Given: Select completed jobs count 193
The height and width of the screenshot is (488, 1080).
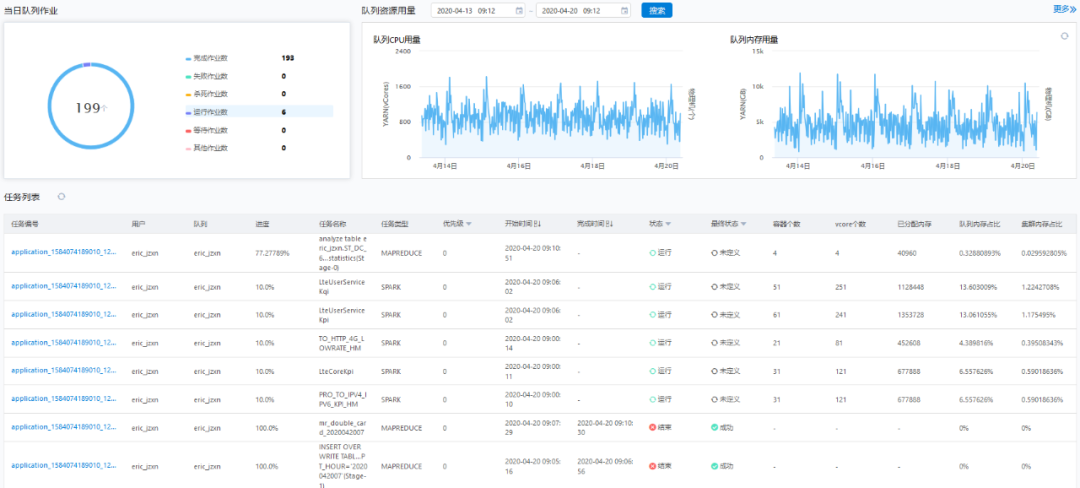Looking at the screenshot, I should point(288,58).
